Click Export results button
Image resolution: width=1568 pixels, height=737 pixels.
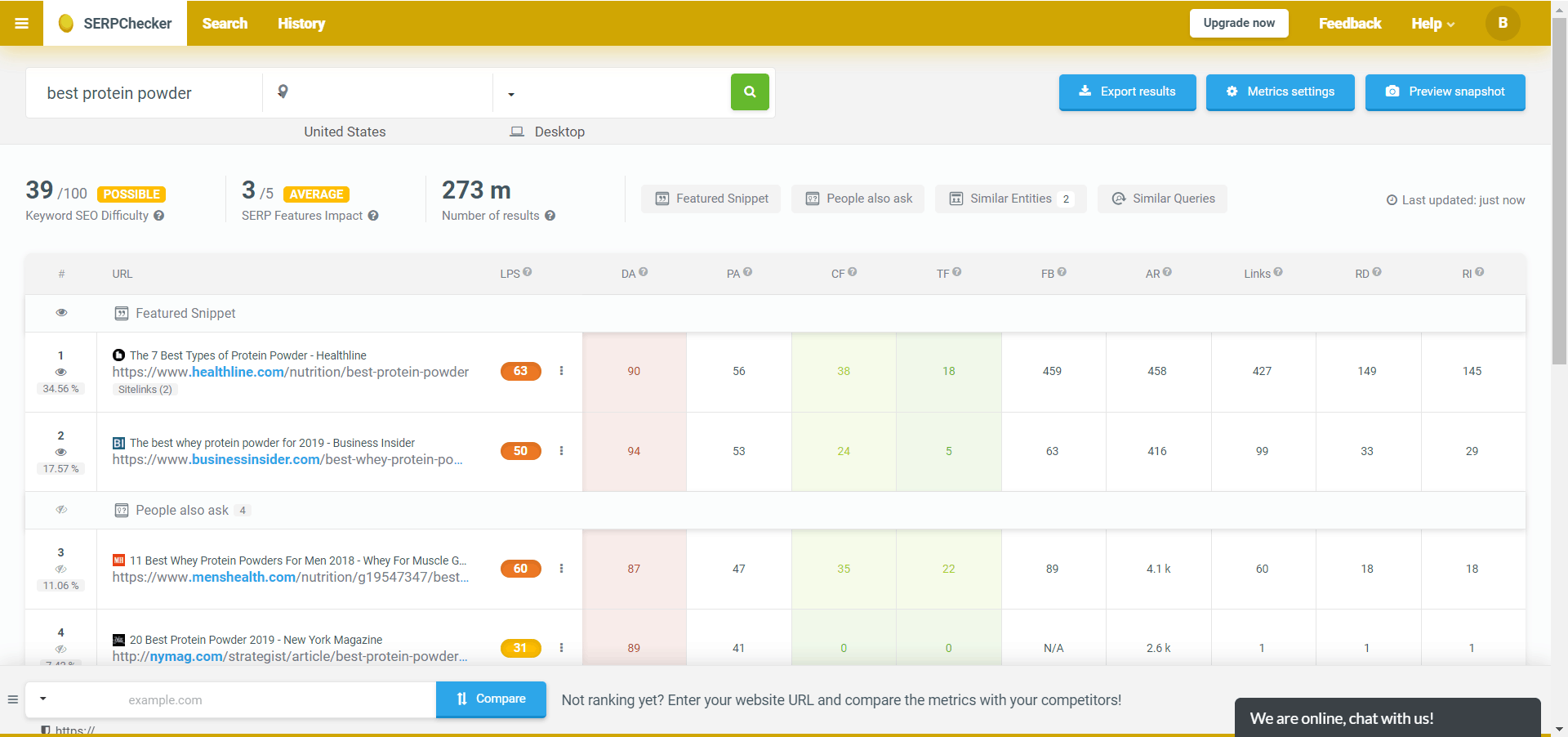[x=1127, y=92]
